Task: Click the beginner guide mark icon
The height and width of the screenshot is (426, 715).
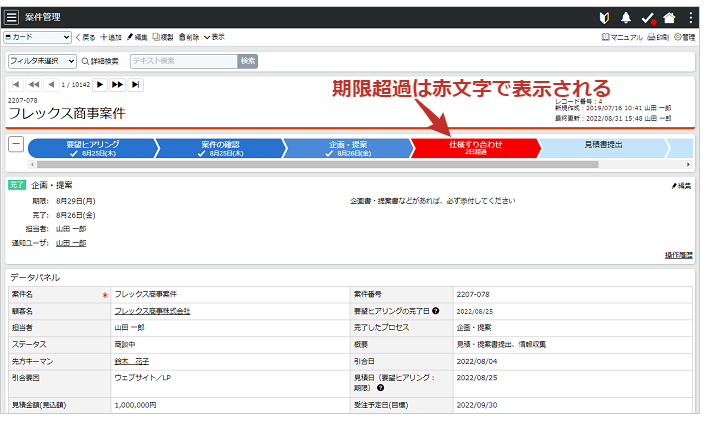Action: pos(604,18)
